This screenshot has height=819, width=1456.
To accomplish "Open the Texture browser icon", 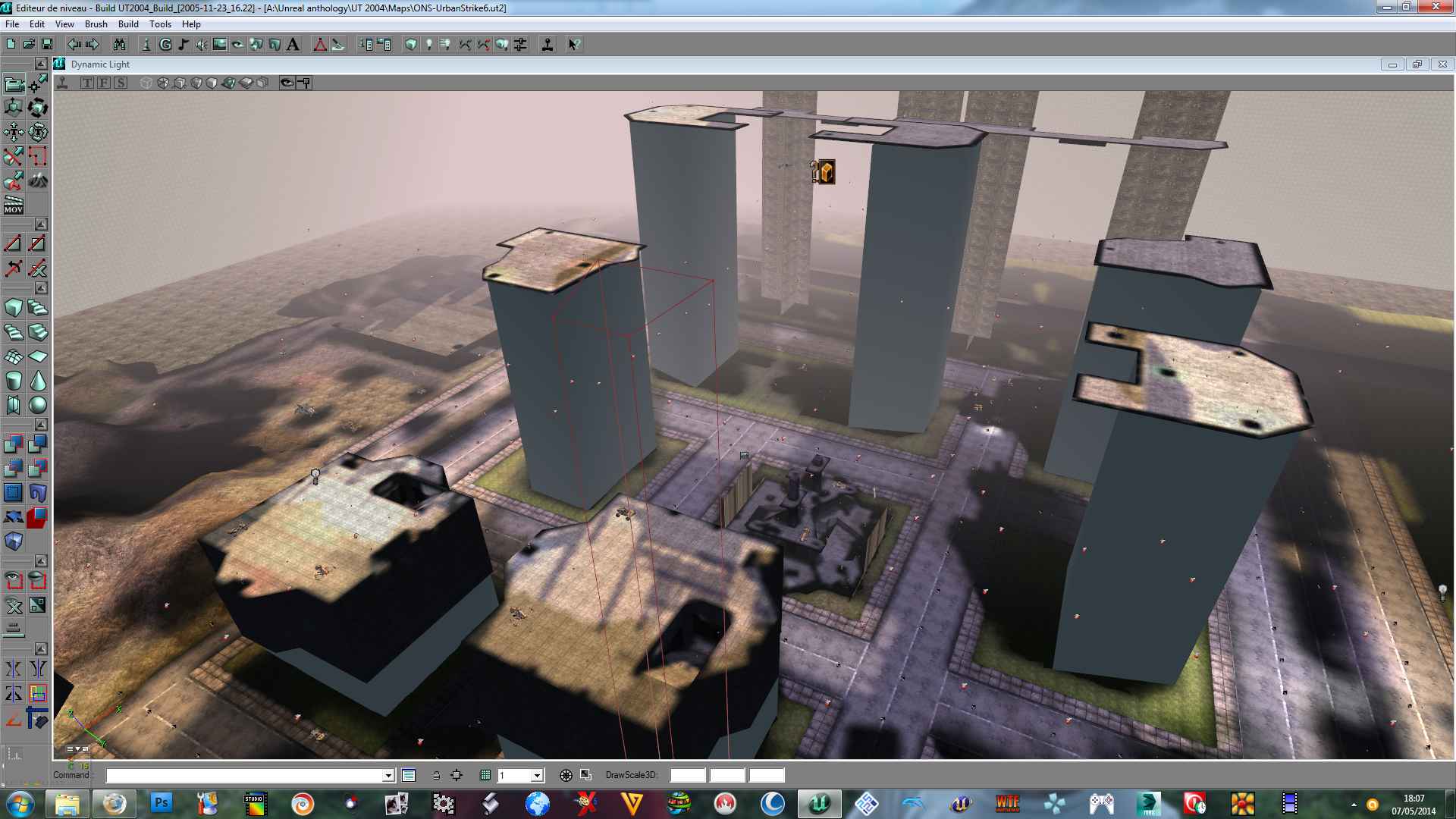I will (220, 45).
